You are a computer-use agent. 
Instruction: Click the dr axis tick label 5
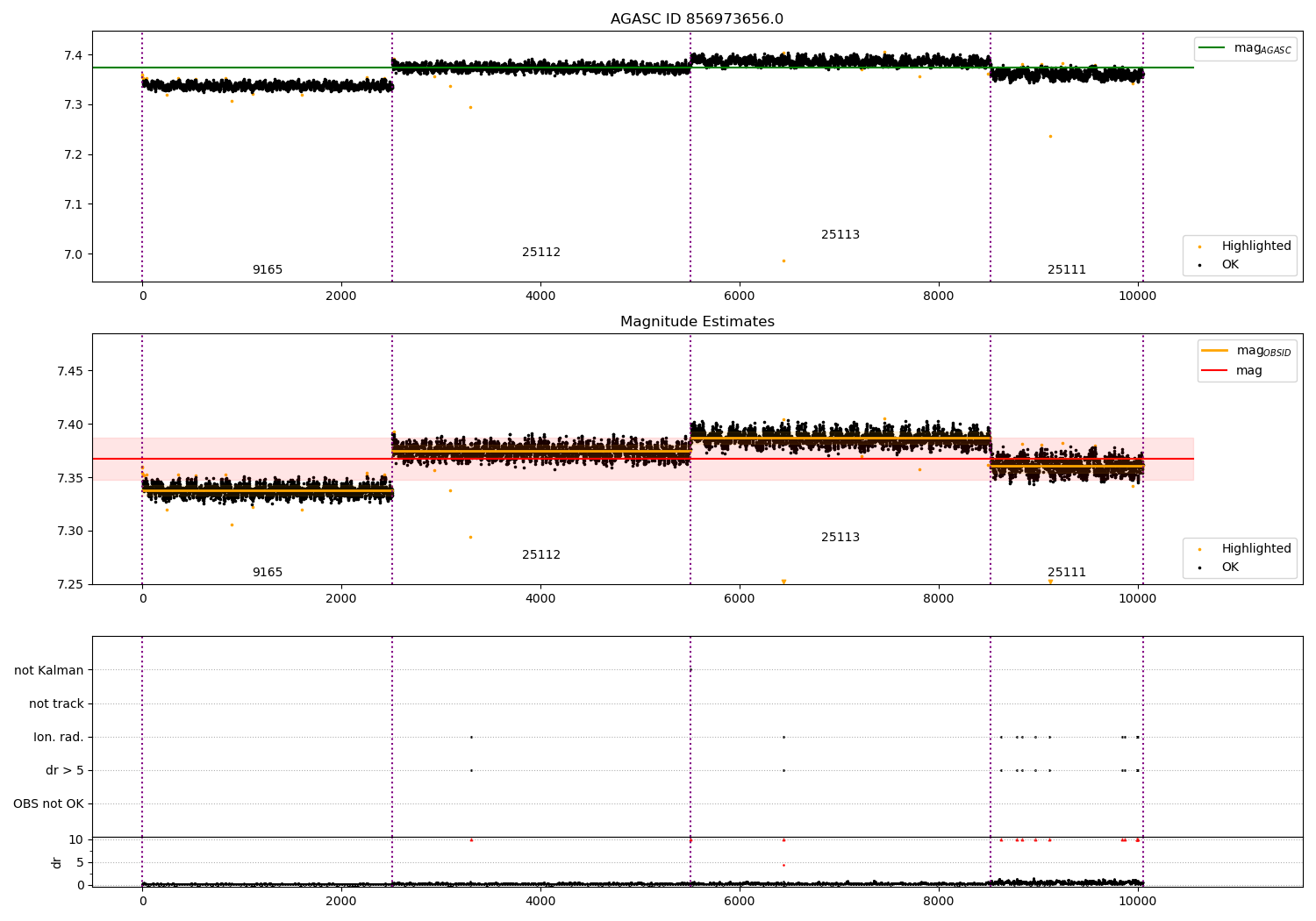[x=80, y=863]
